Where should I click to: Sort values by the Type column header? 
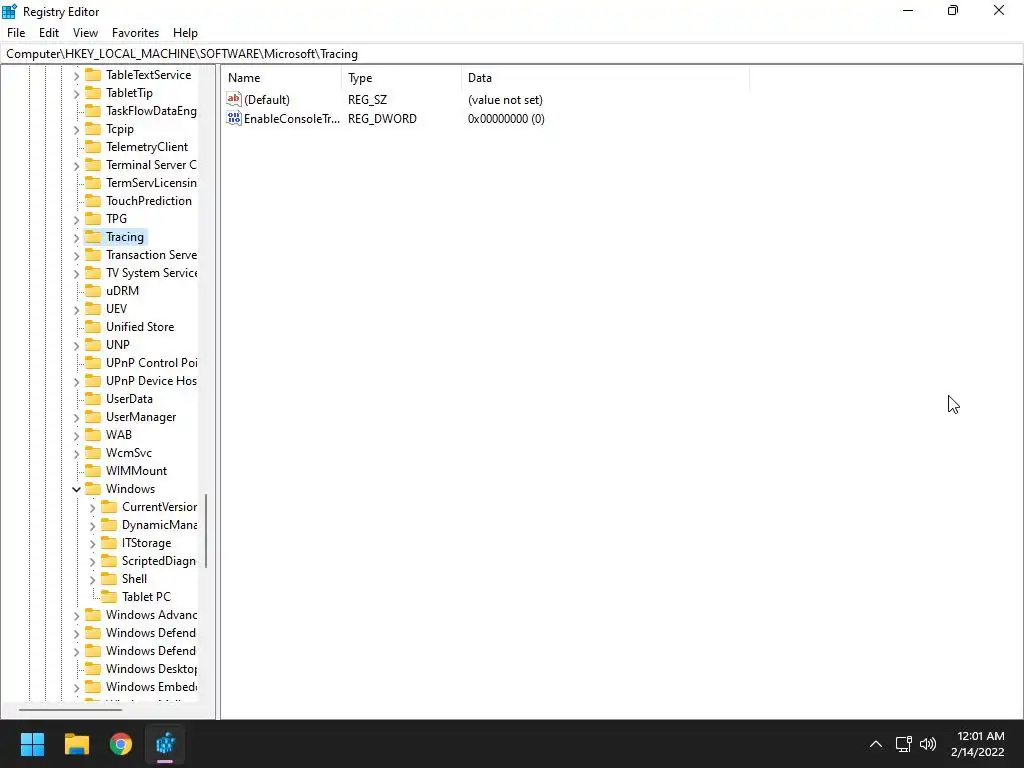(x=402, y=78)
